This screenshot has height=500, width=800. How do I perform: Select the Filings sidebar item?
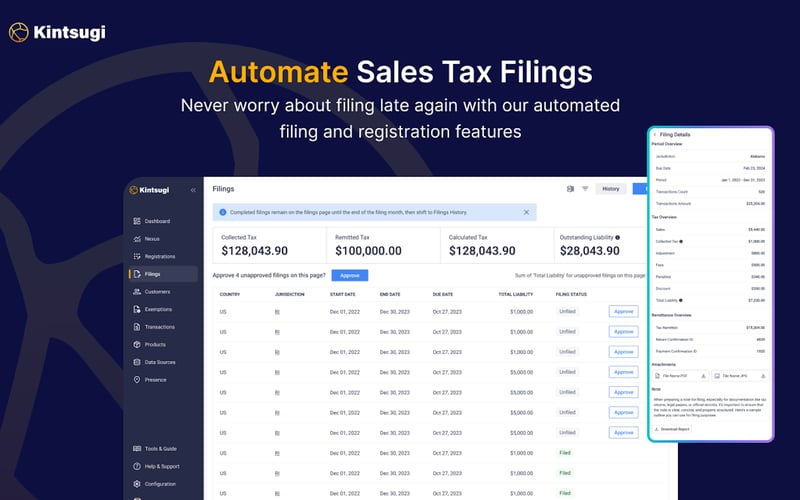[163, 274]
